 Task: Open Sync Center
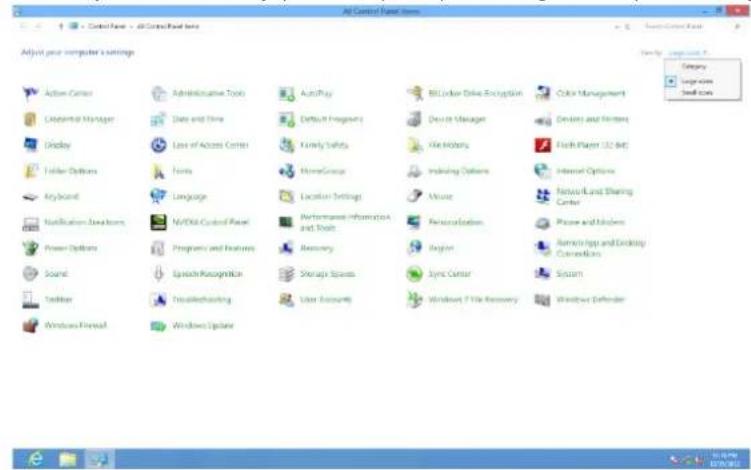click(439, 274)
